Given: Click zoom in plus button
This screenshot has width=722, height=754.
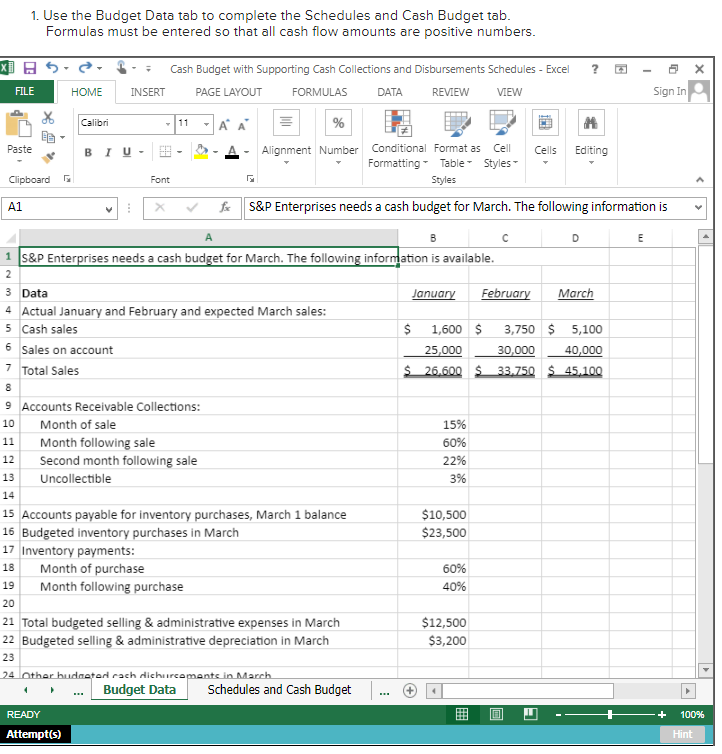Looking at the screenshot, I should 662,715.
